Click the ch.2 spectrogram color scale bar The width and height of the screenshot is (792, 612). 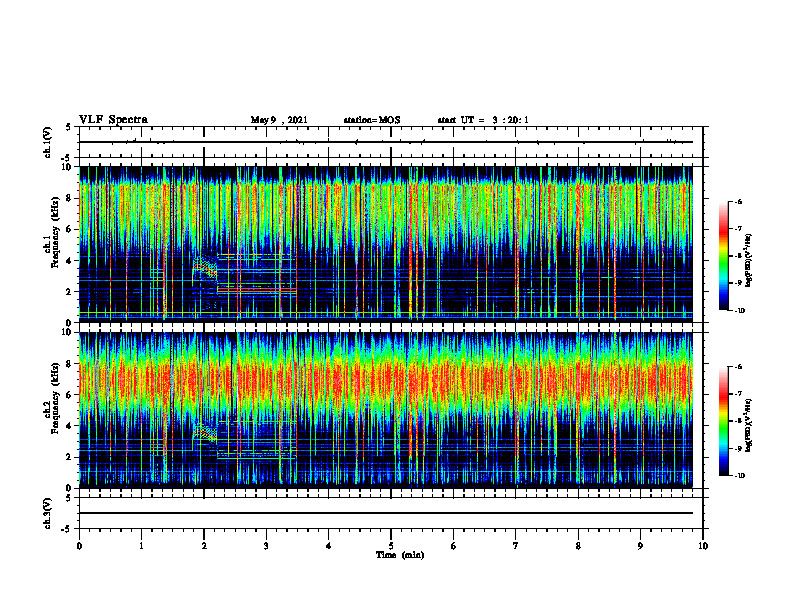pyautogui.click(x=724, y=421)
